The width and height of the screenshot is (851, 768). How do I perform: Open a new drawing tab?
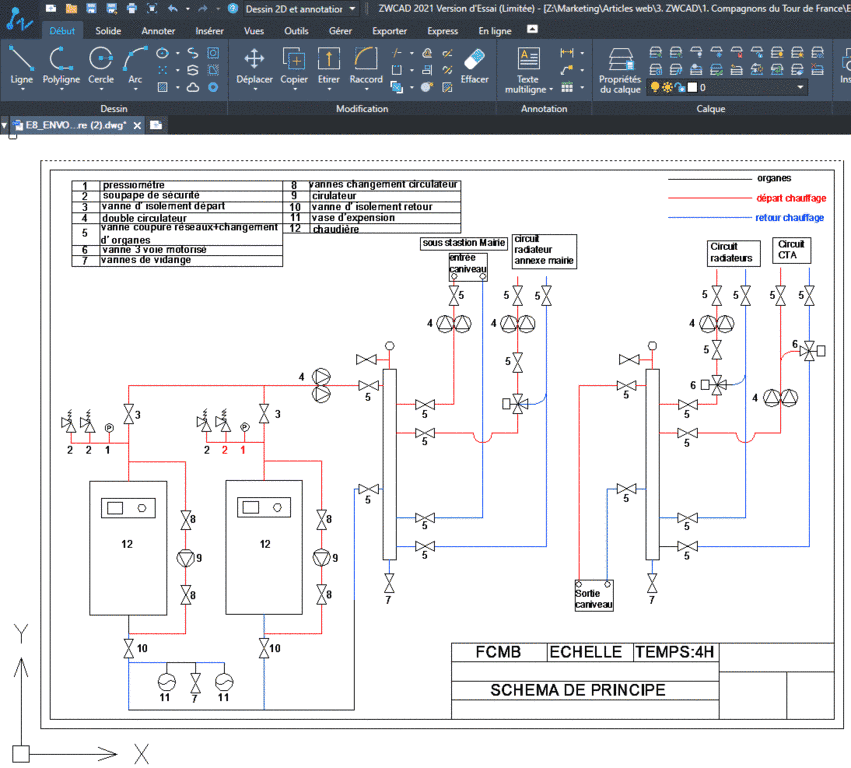[156, 125]
